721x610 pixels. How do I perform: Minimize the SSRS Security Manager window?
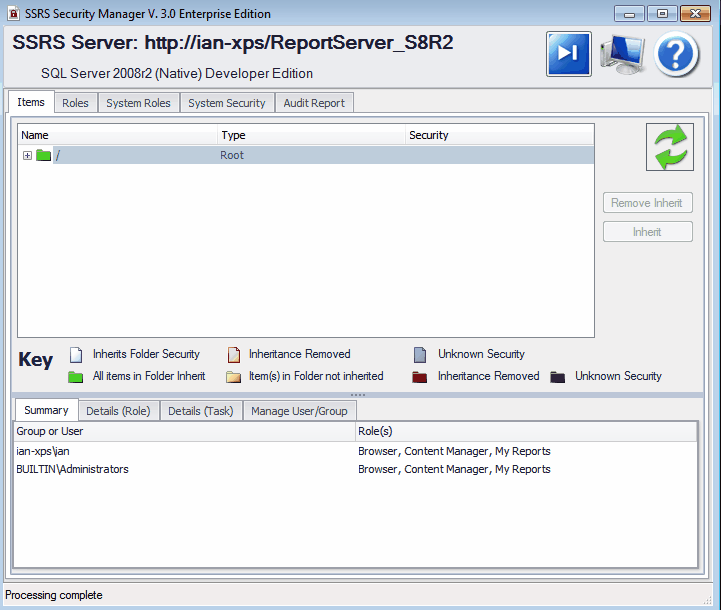(629, 14)
